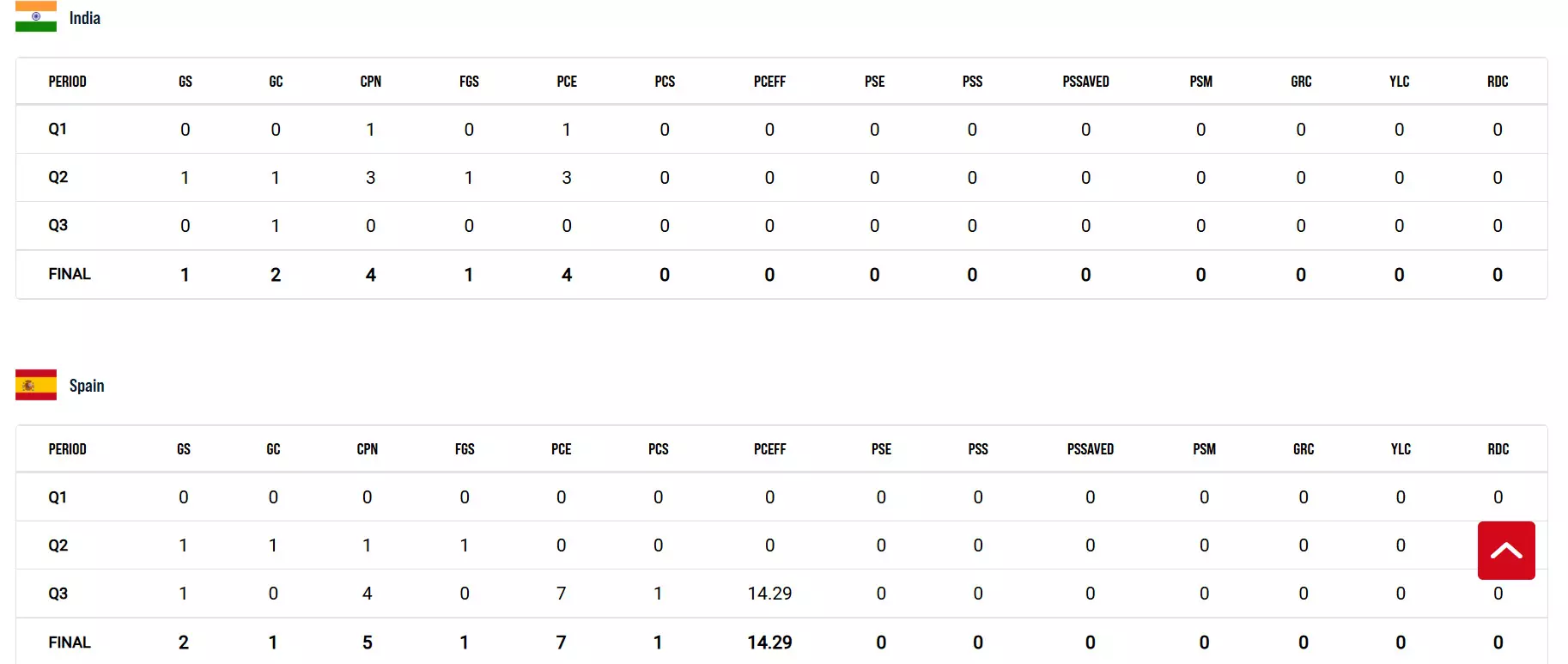Click the PSSAVED column header for India

tap(1085, 82)
